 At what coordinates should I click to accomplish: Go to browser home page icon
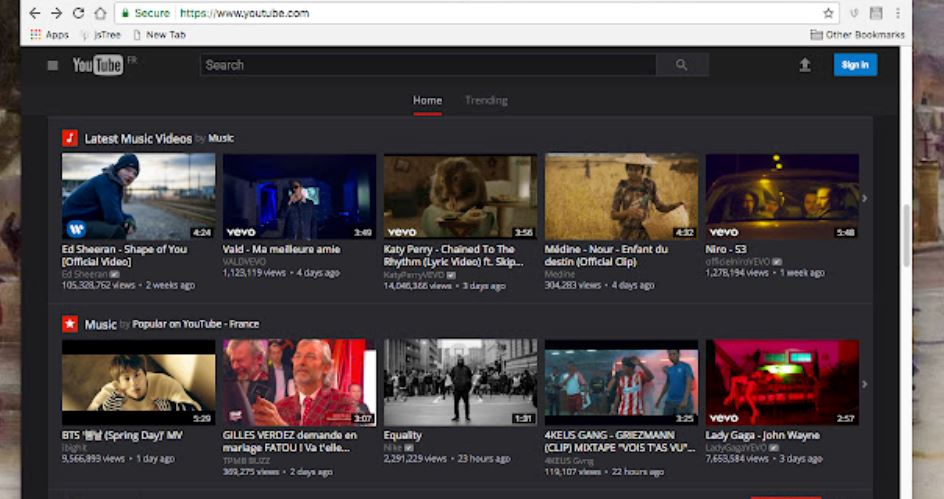pyautogui.click(x=101, y=13)
